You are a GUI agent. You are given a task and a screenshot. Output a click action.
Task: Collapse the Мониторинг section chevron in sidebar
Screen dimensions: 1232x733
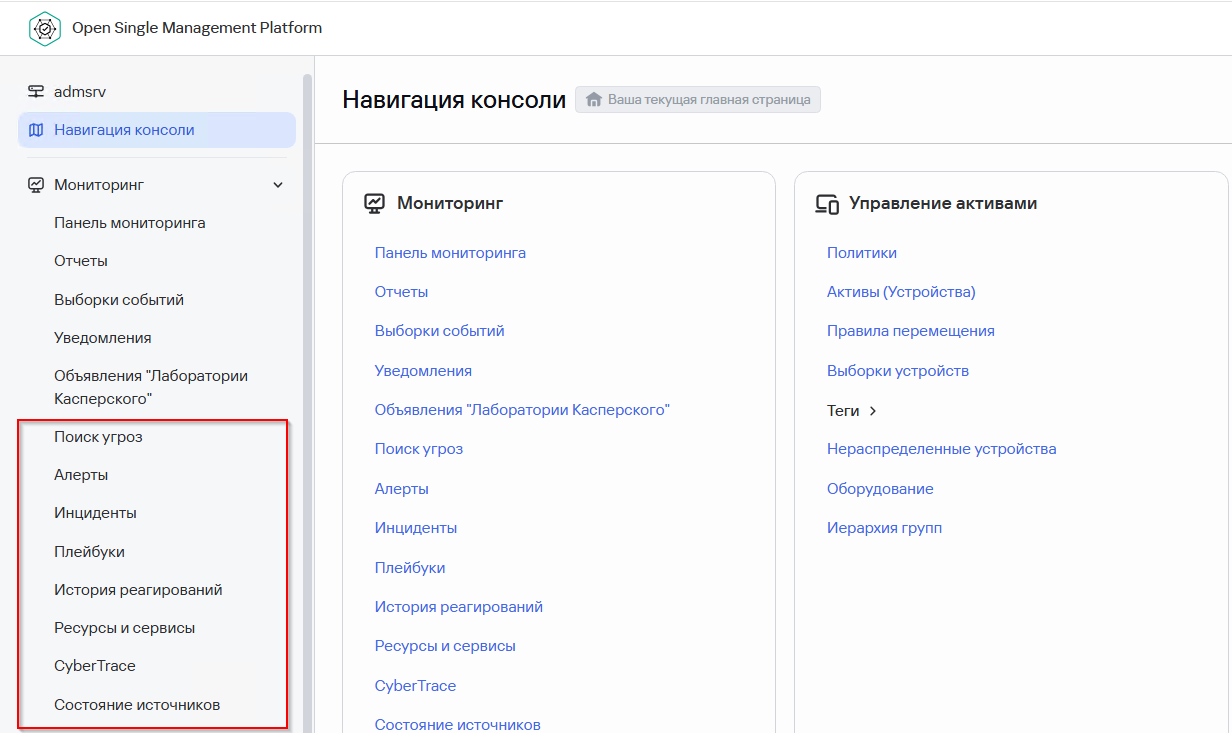pyautogui.click(x=278, y=185)
